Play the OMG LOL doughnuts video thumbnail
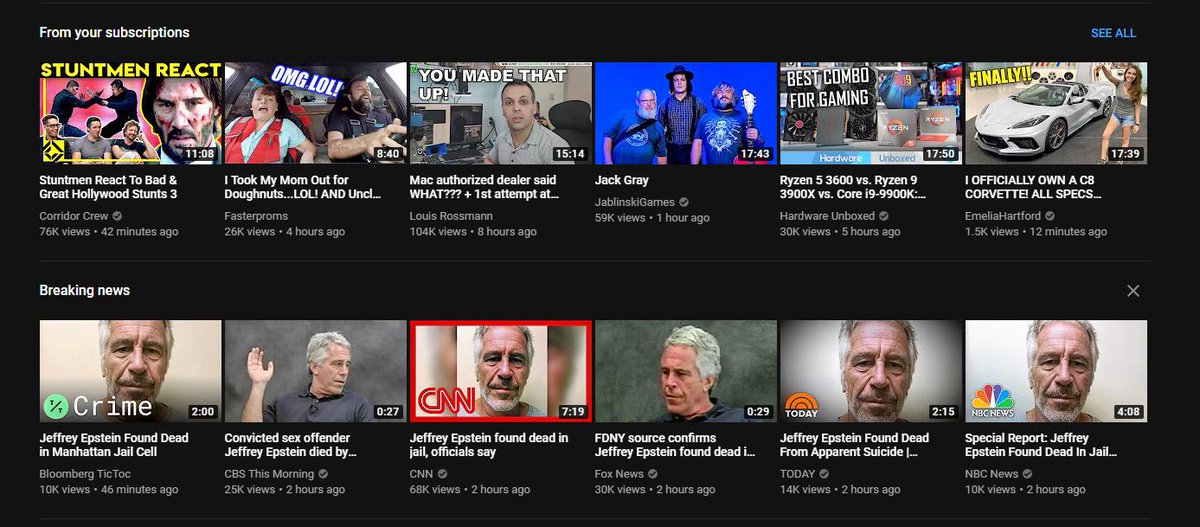The width and height of the screenshot is (1200, 527). (315, 113)
